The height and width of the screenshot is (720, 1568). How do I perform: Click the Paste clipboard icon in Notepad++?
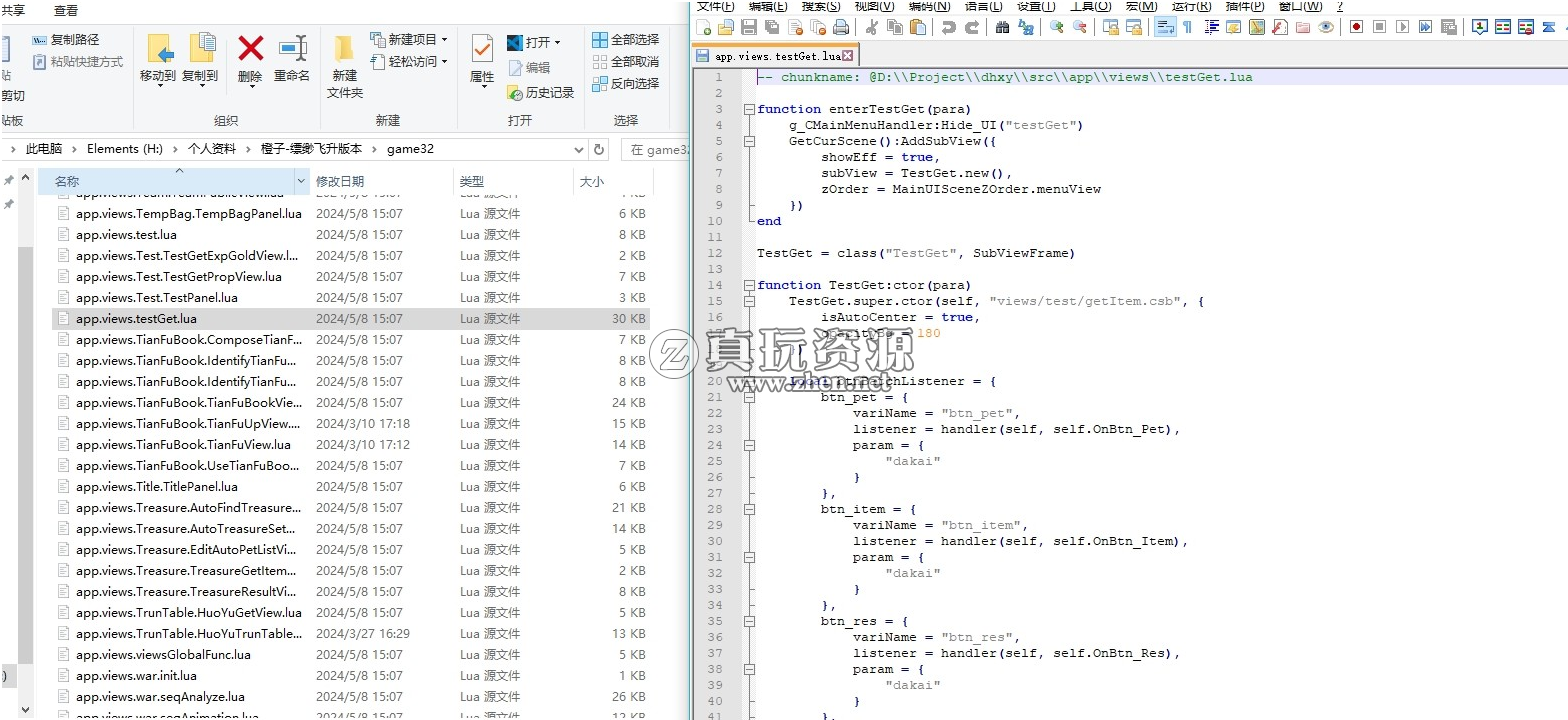917,27
